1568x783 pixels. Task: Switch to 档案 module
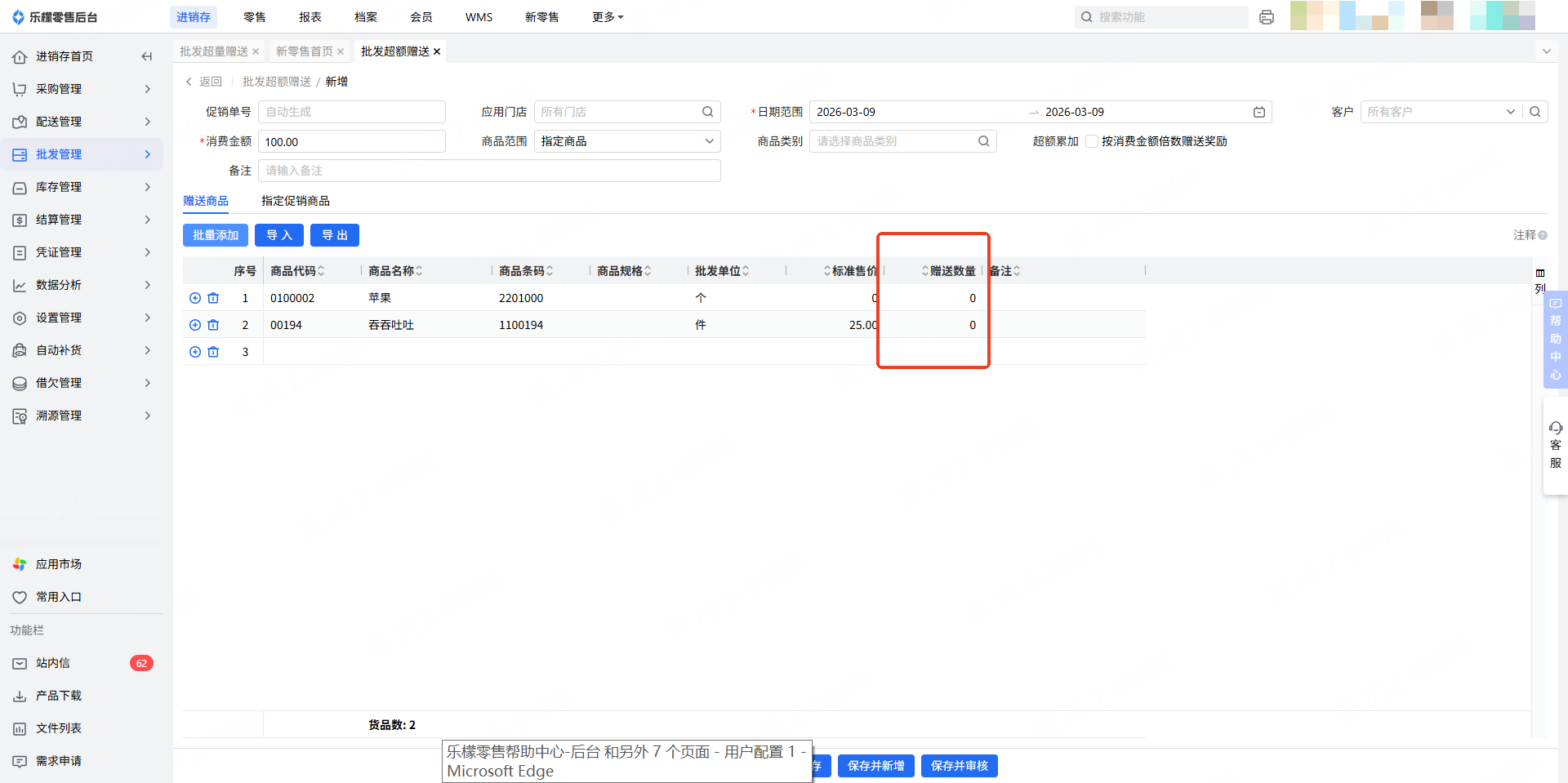point(366,17)
